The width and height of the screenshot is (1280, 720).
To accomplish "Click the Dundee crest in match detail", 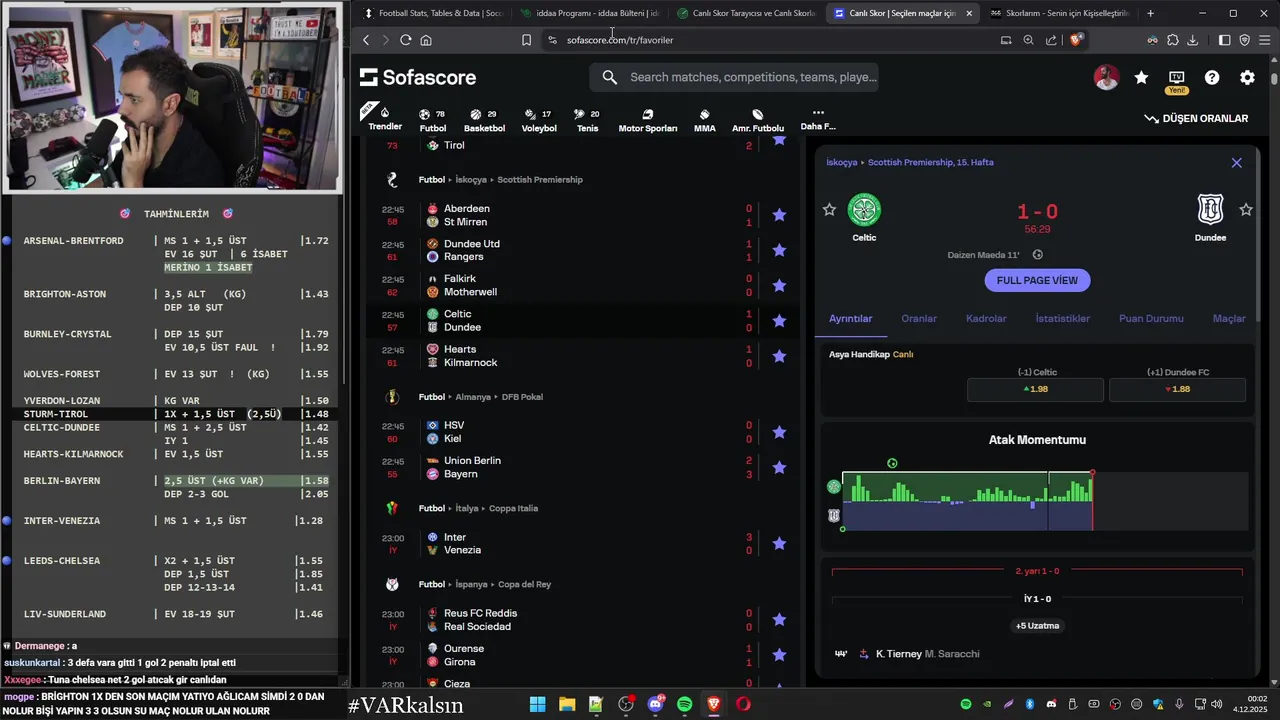I will tap(1210, 209).
